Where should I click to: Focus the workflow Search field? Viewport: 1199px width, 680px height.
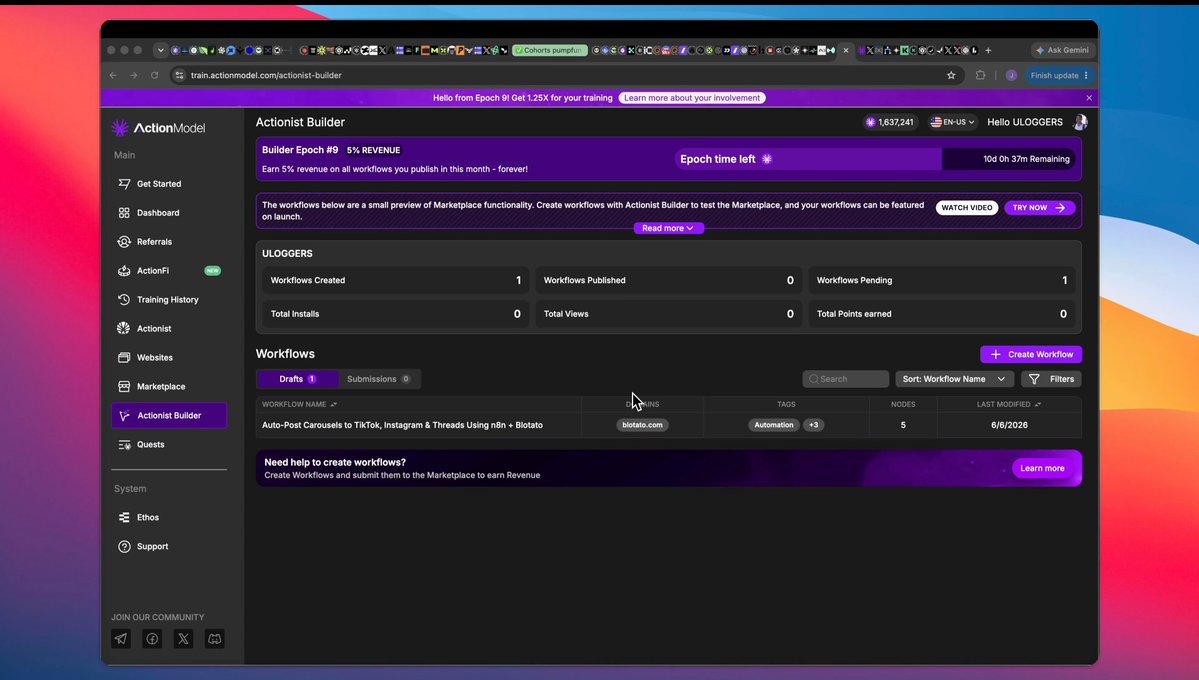[846, 379]
